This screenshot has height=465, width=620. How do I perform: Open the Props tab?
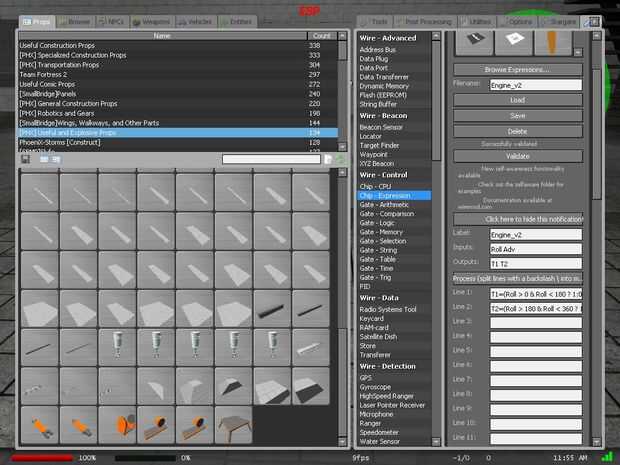36,22
